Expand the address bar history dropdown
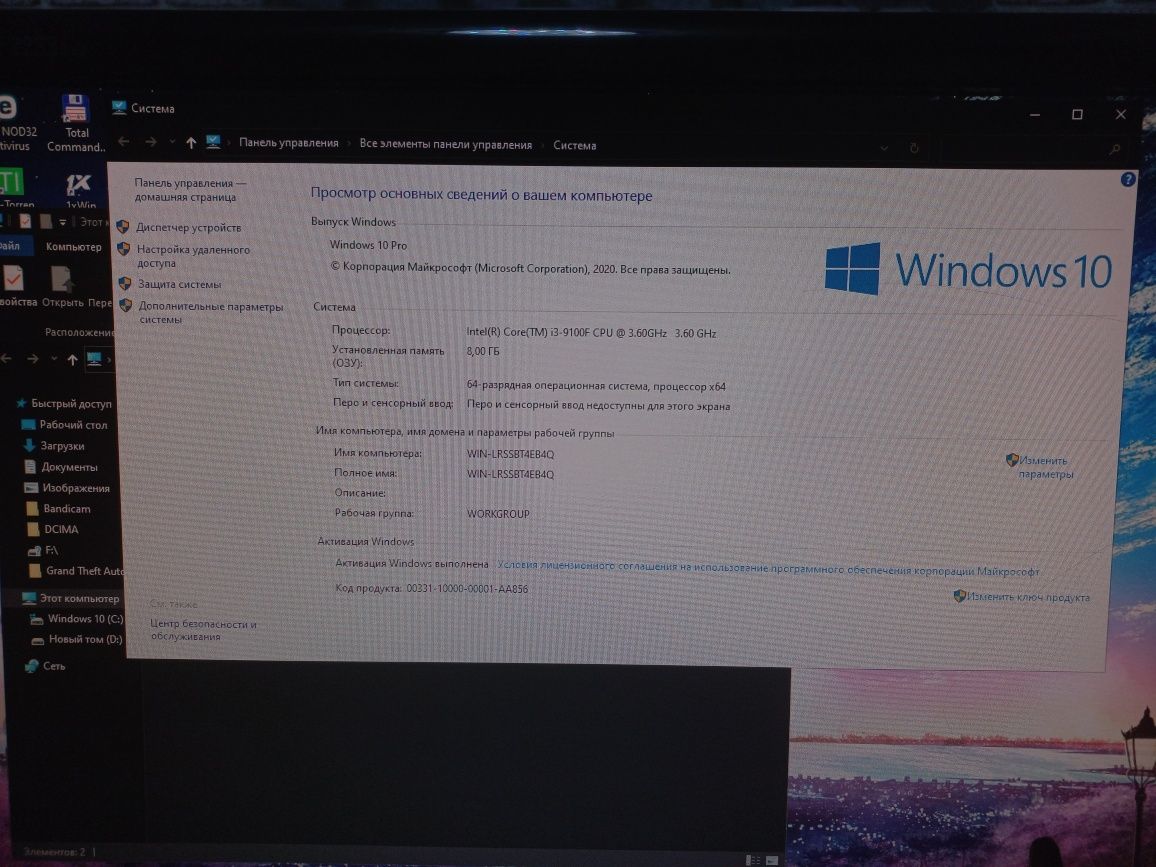The image size is (1156, 867). coord(884,147)
